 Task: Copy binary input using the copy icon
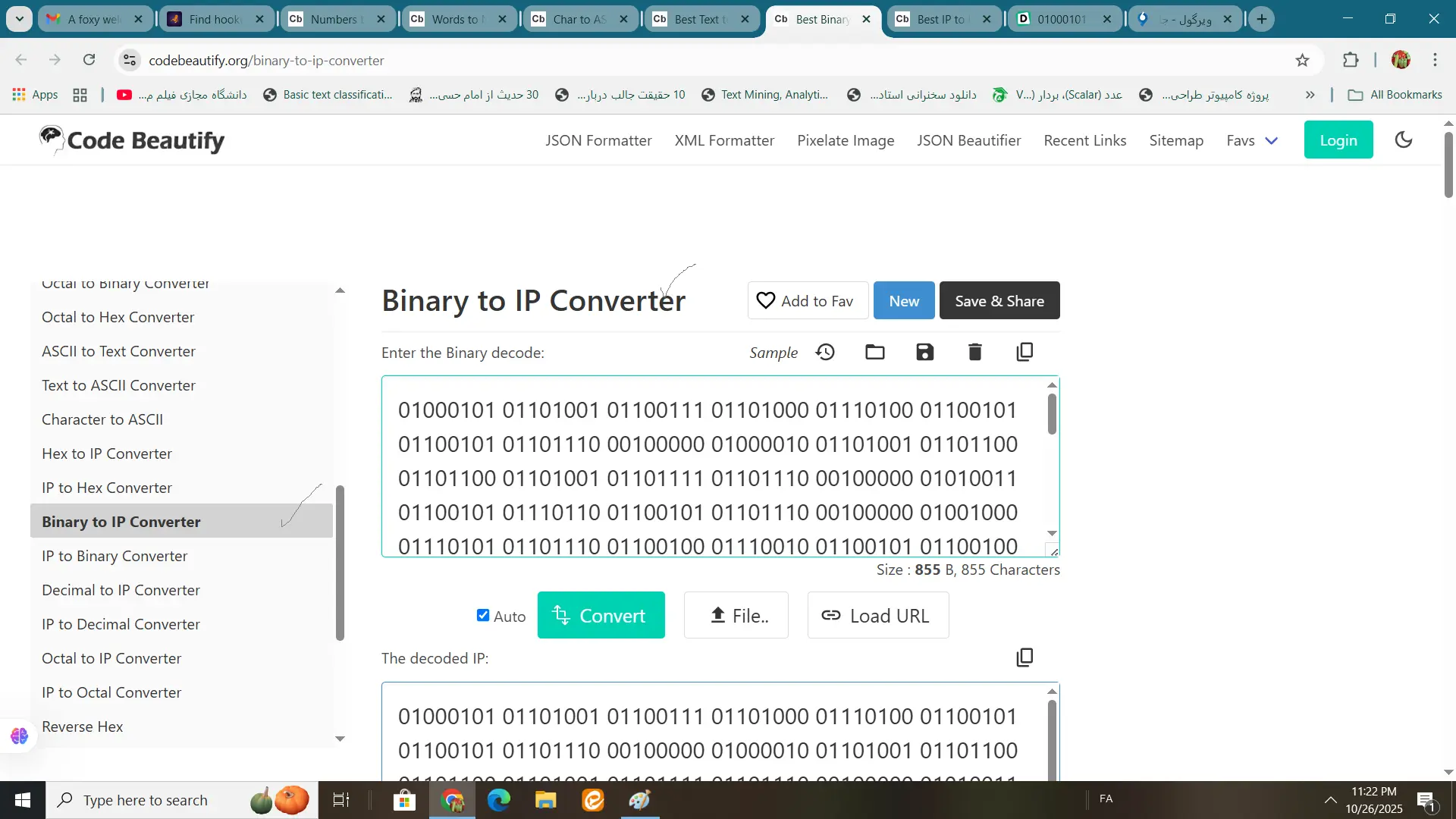(1025, 352)
